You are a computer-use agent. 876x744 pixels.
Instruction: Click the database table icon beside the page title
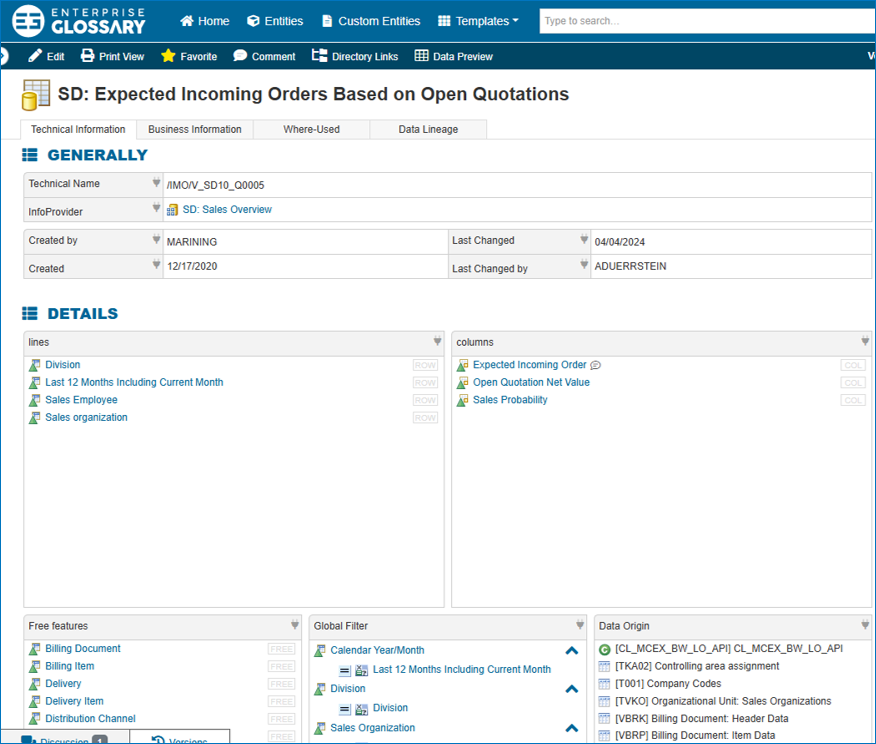[x=35, y=93]
